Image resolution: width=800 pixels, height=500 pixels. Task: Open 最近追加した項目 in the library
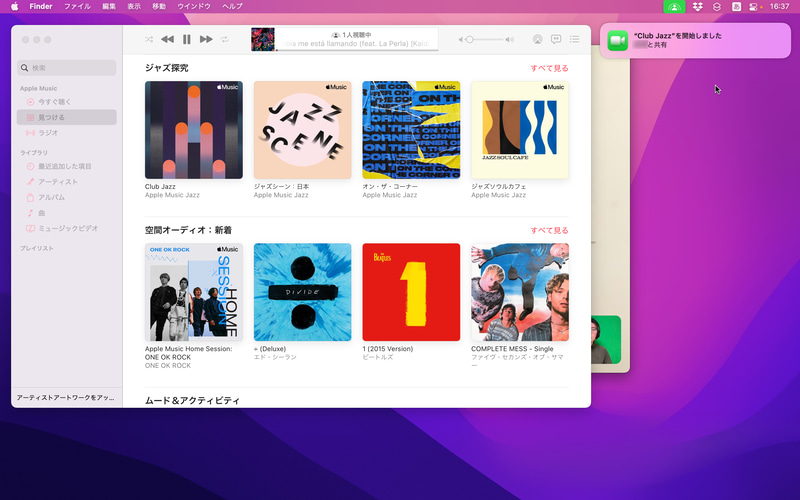tap(67, 166)
